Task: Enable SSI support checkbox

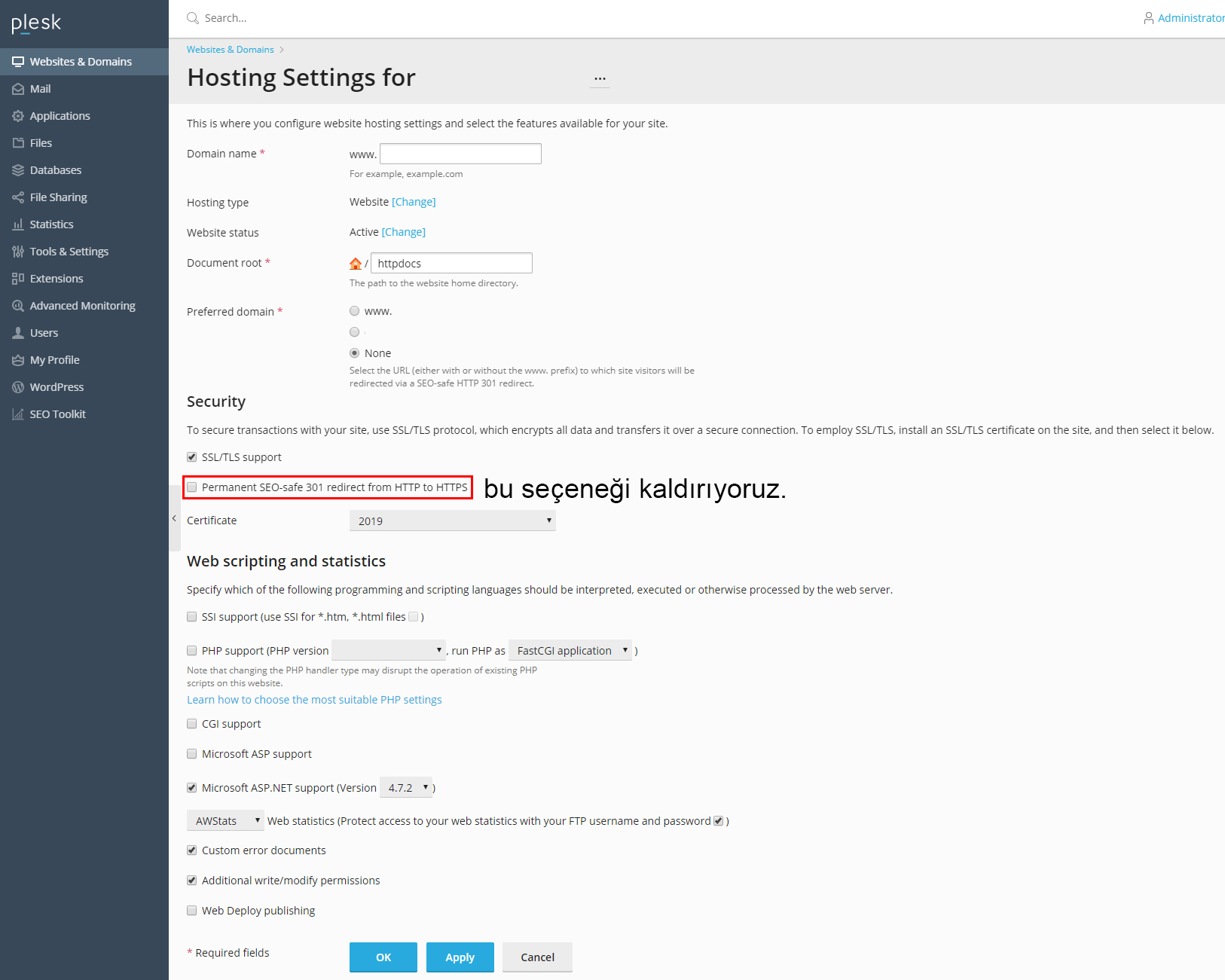Action: [x=192, y=617]
